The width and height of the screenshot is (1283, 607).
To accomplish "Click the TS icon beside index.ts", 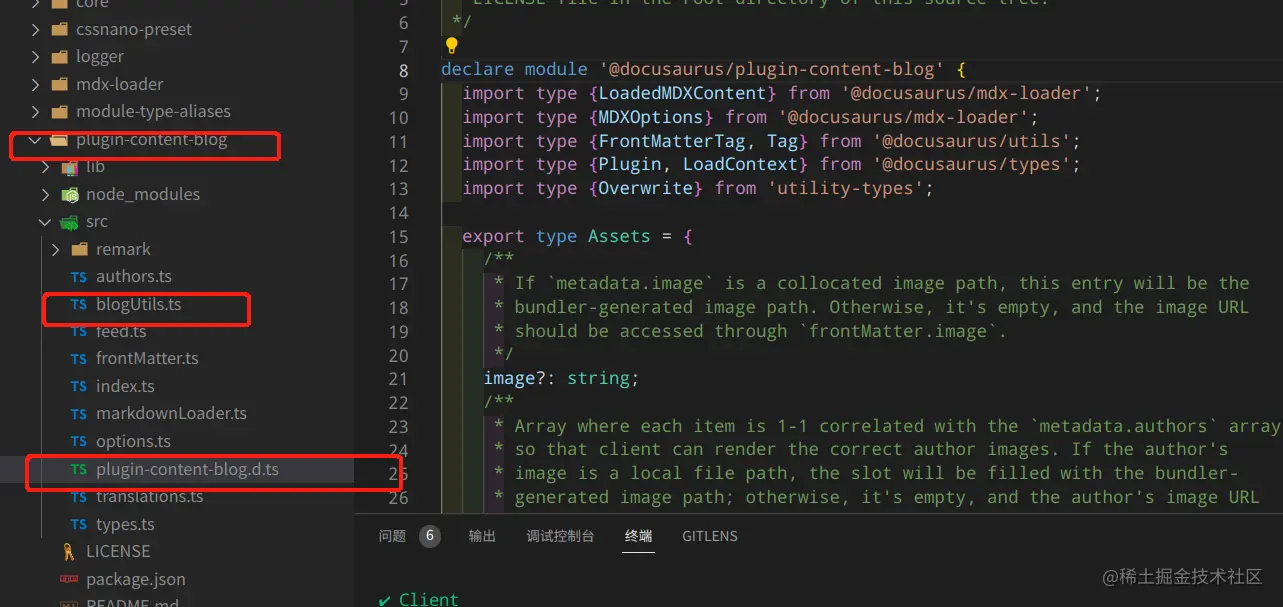I will click(x=79, y=387).
